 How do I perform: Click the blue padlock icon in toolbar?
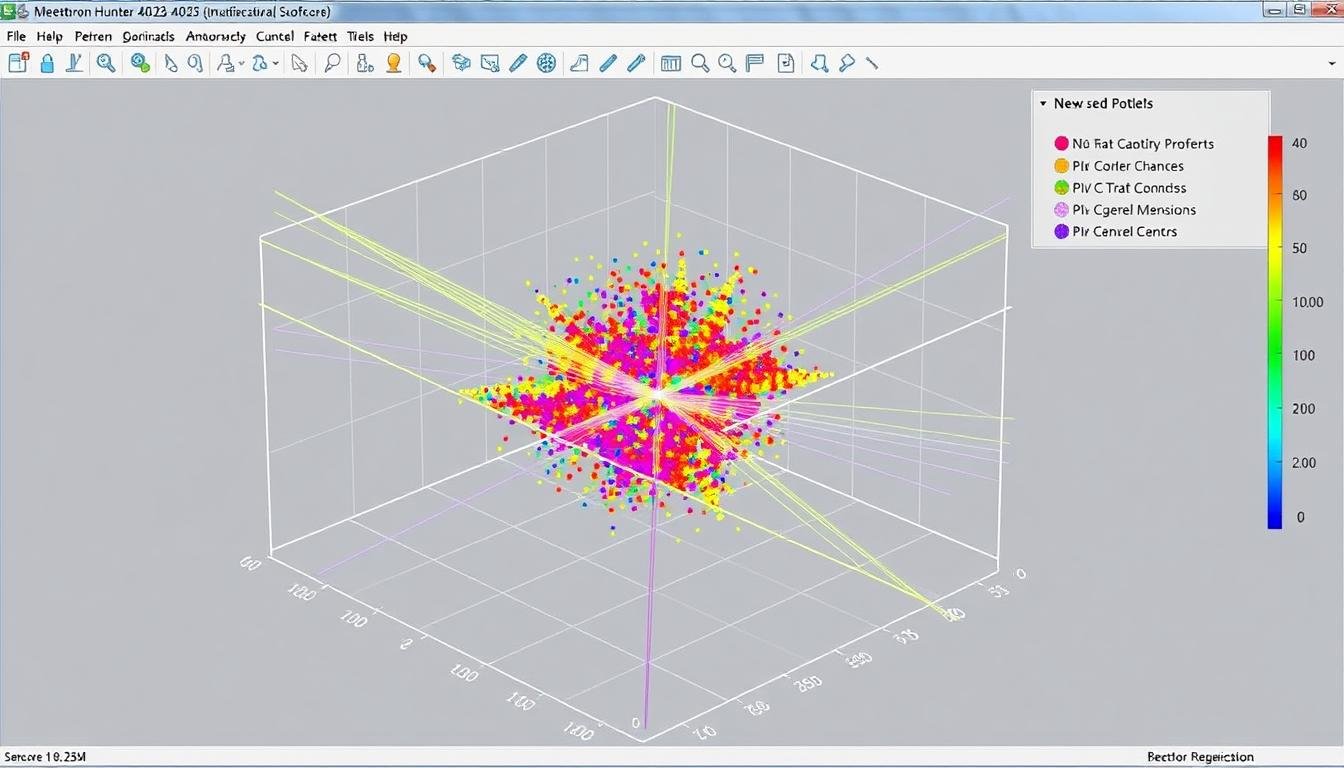46,63
